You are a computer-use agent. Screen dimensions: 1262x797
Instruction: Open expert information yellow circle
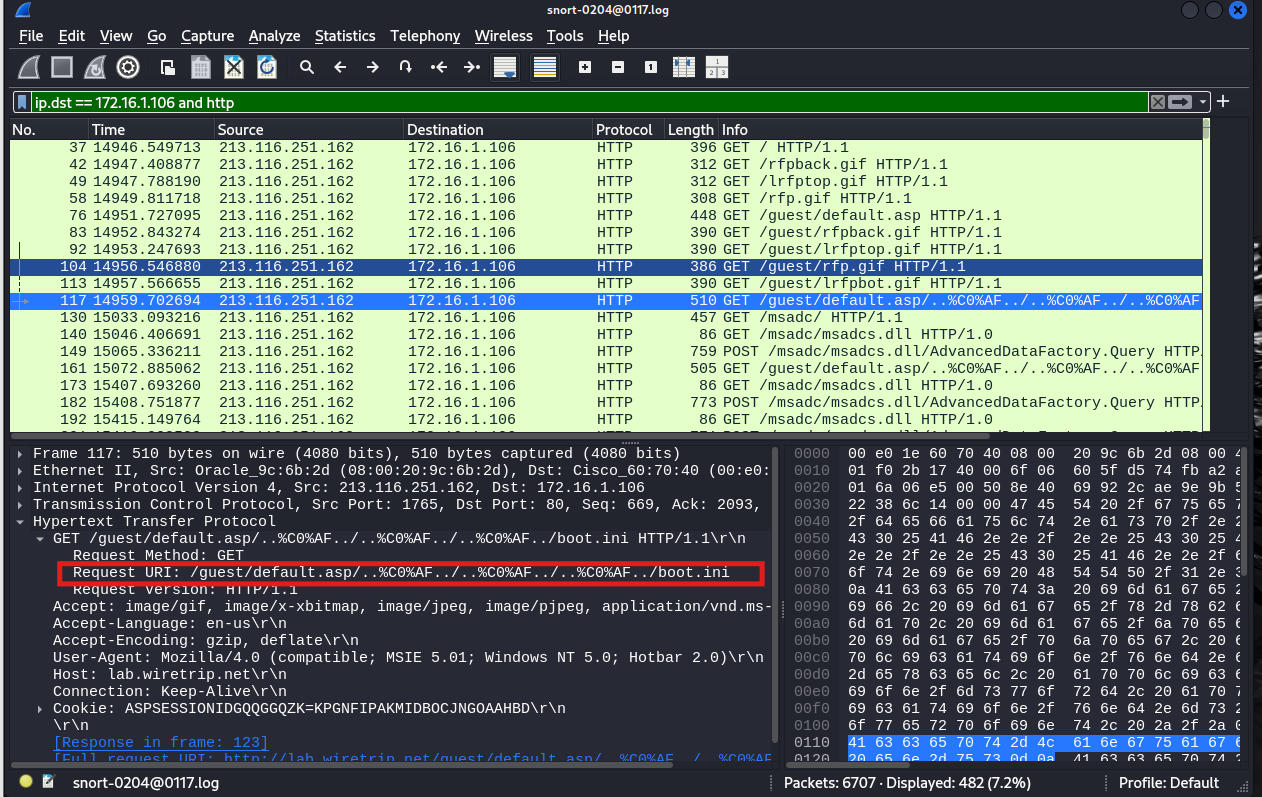pos(26,783)
